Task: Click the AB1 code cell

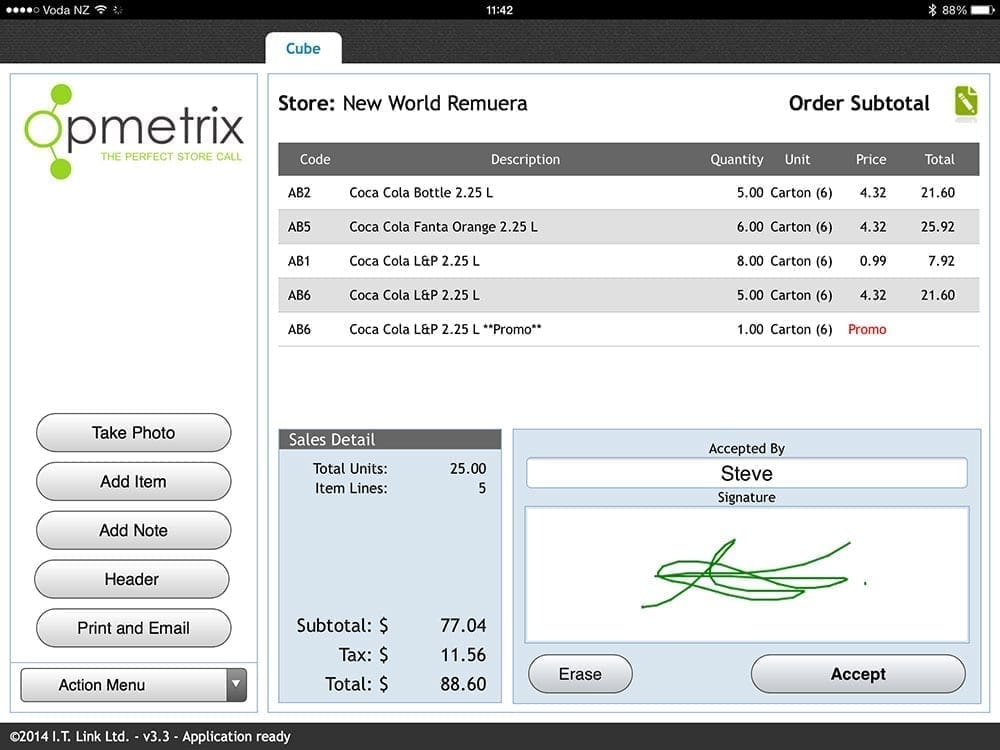Action: click(x=299, y=261)
